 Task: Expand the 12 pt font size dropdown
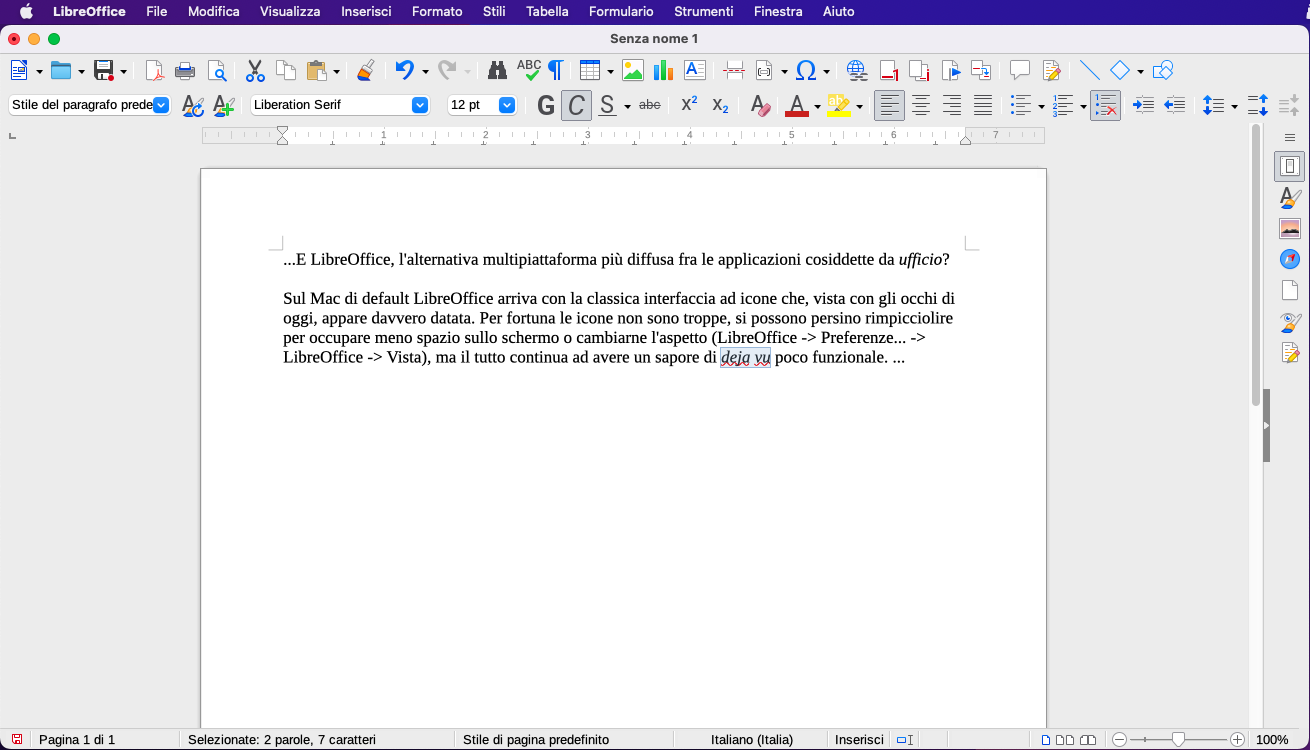pyautogui.click(x=507, y=105)
